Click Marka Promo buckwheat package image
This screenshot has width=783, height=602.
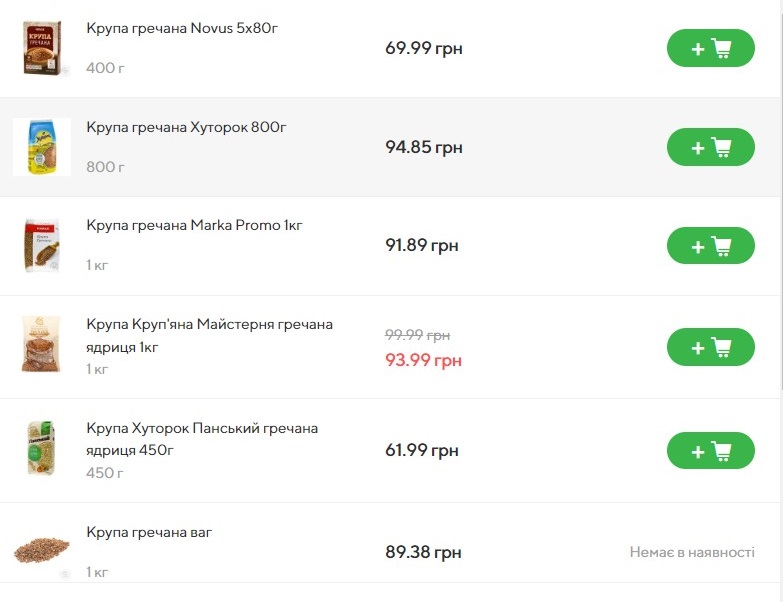[x=42, y=245]
